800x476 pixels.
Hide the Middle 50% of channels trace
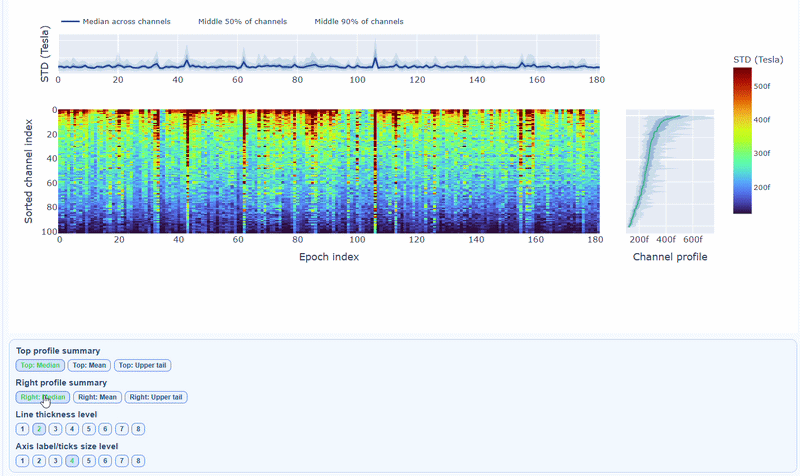[242, 21]
